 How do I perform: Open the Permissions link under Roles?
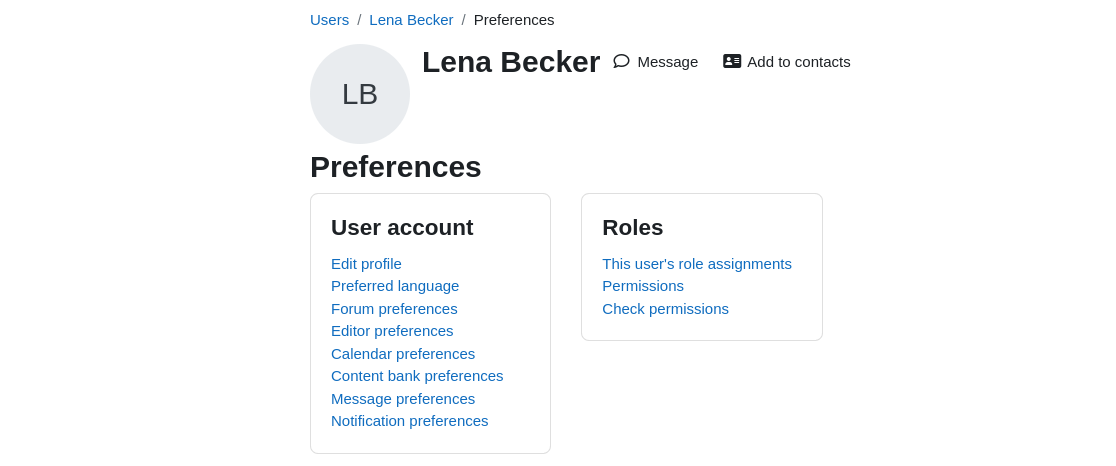[643, 286]
